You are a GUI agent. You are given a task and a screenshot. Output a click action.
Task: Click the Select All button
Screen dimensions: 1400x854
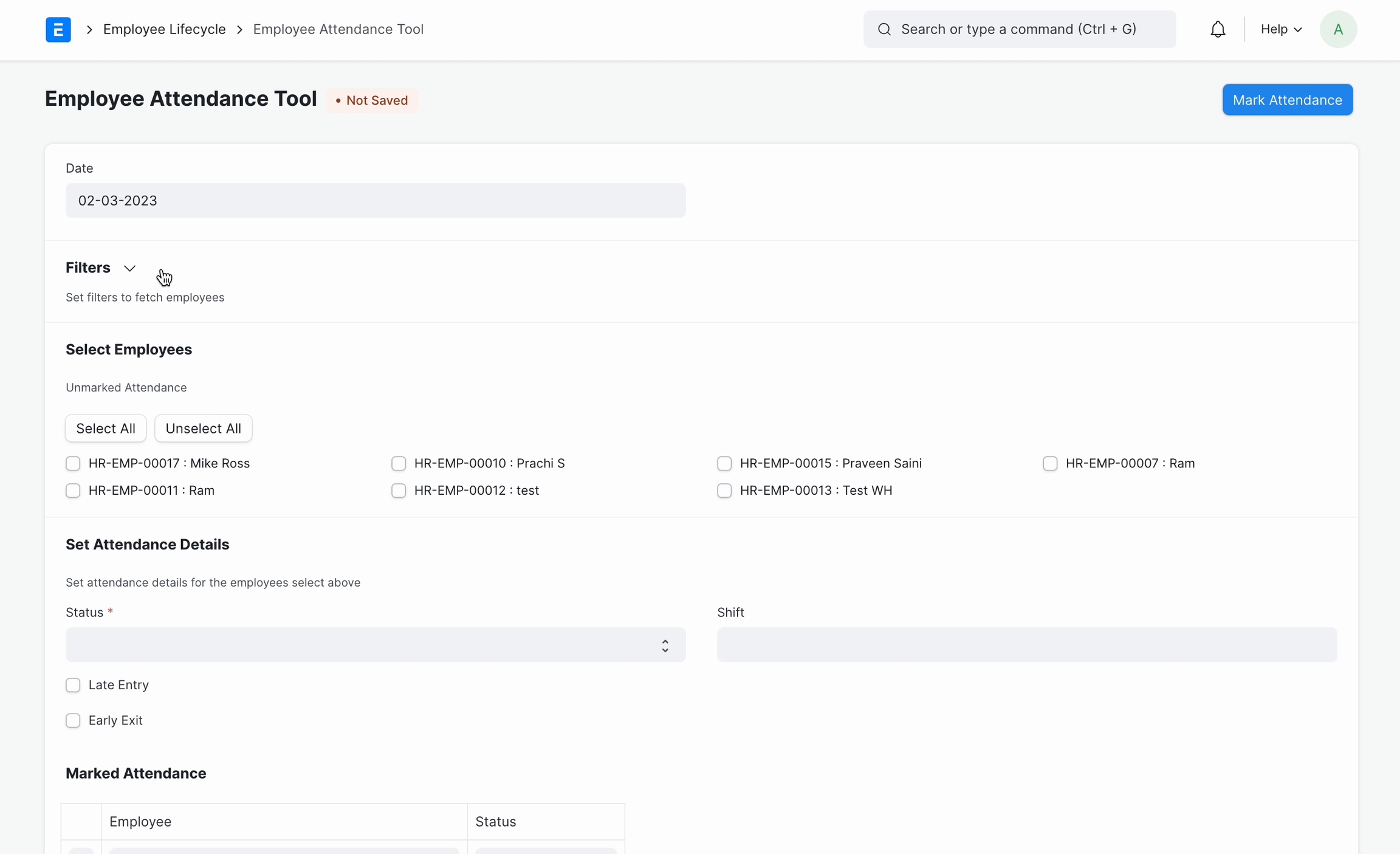point(106,429)
